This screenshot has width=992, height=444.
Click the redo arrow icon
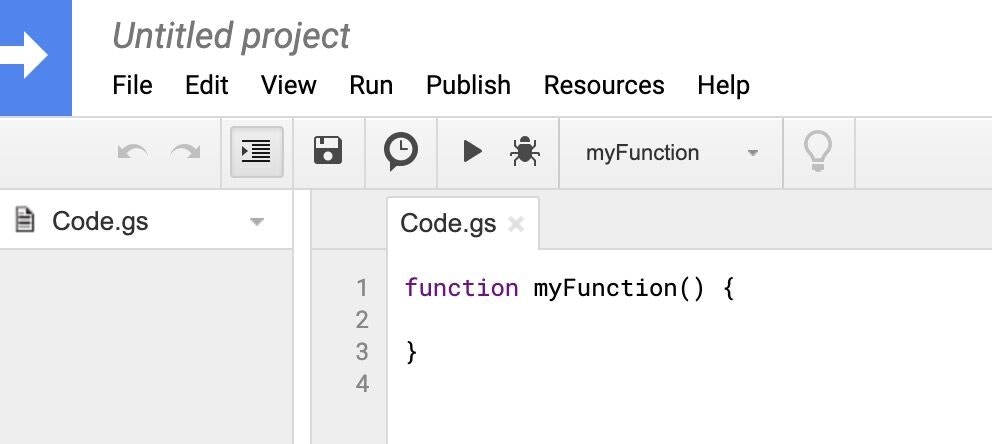pyautogui.click(x=185, y=152)
